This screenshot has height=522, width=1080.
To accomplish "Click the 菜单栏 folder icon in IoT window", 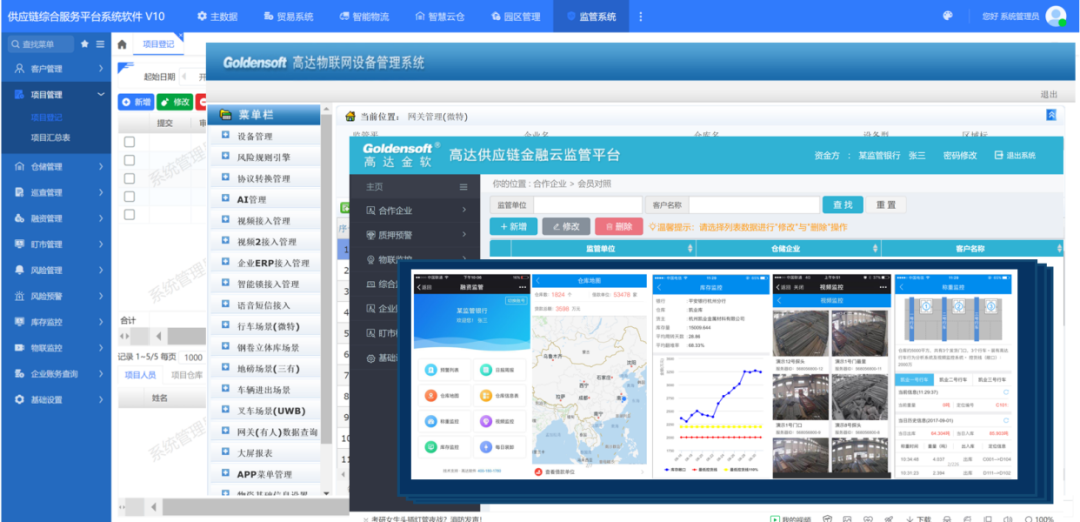I will tap(225, 115).
